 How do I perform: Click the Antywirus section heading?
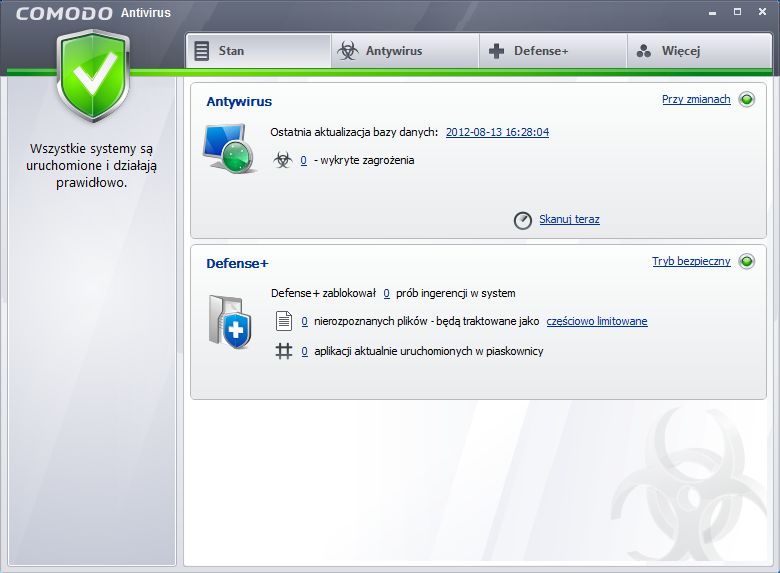coord(239,101)
